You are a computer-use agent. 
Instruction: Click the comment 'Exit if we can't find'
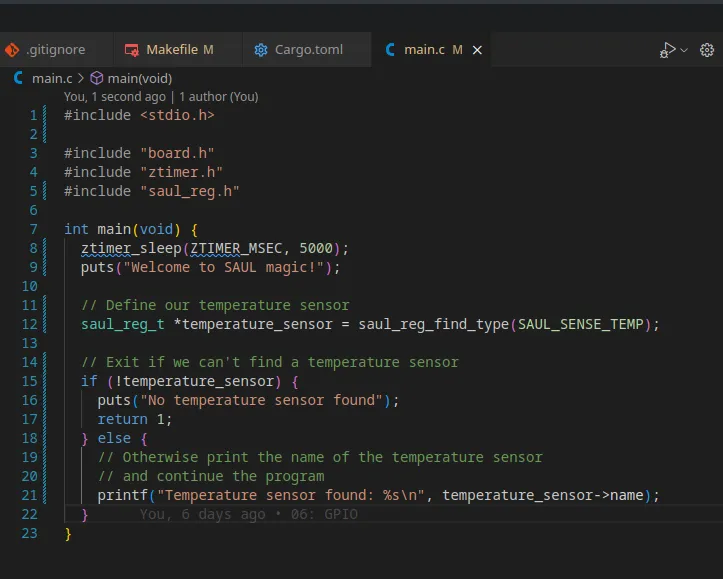270,362
